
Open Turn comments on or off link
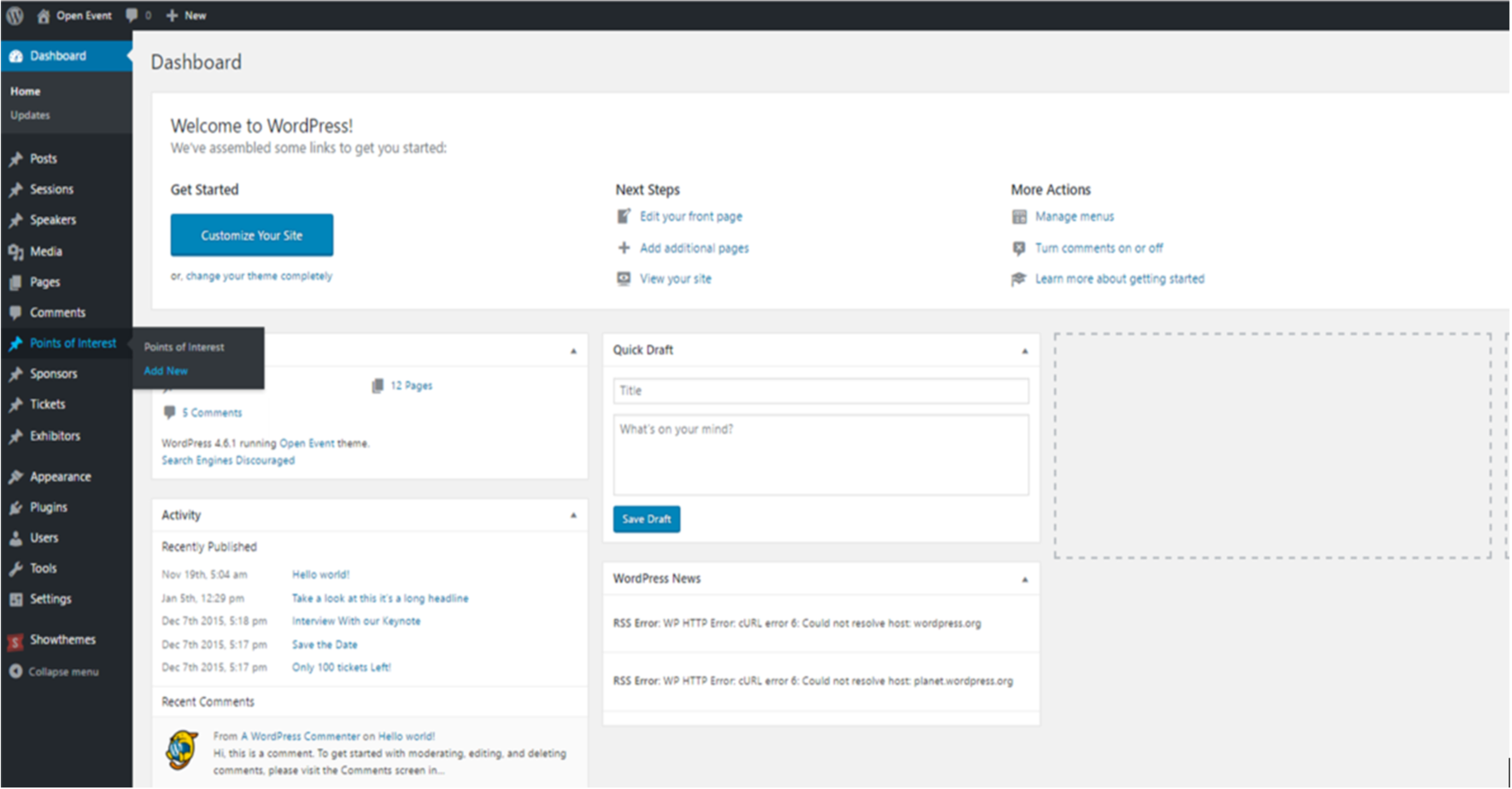click(1099, 248)
